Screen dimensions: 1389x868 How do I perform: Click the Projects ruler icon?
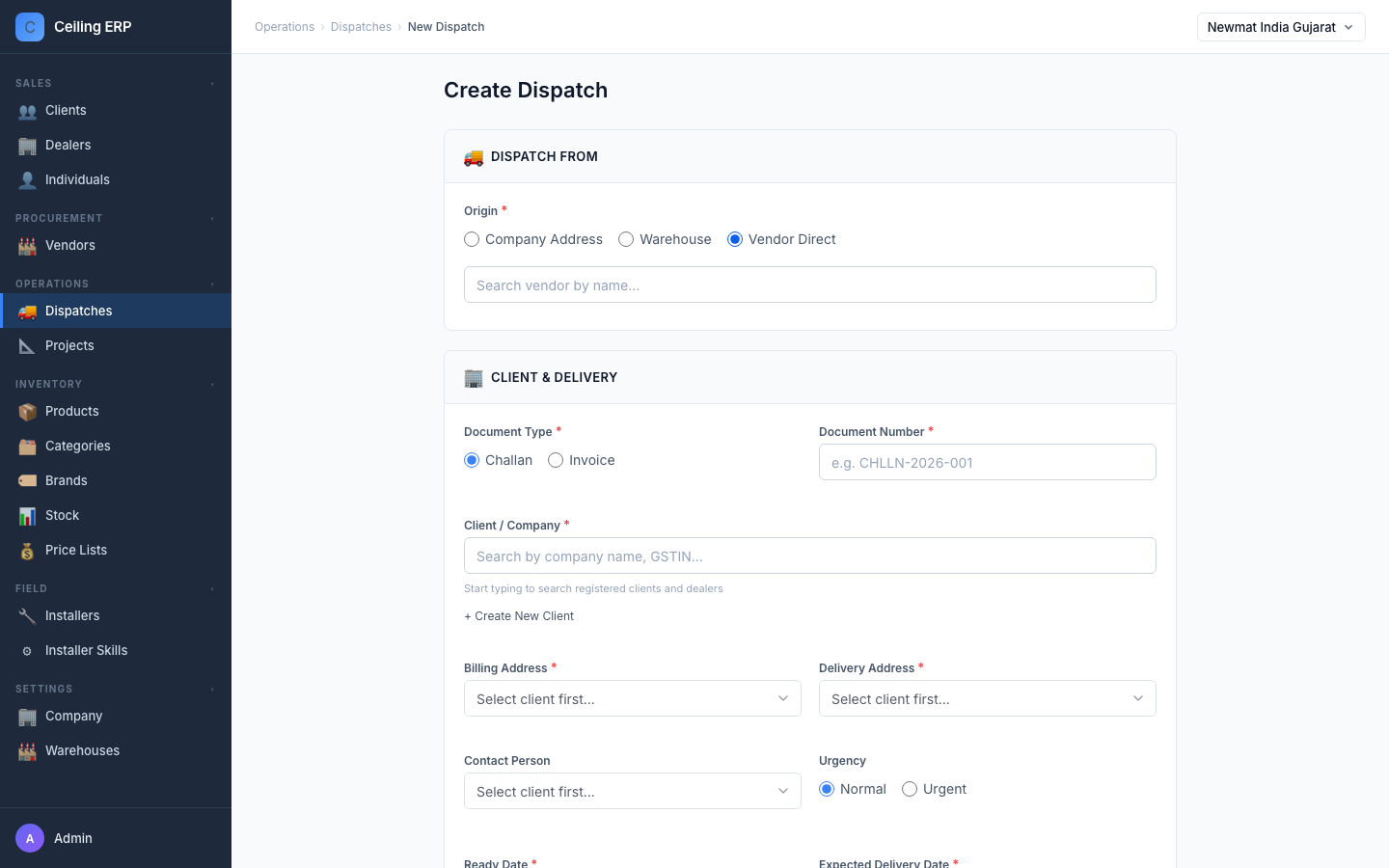[27, 346]
